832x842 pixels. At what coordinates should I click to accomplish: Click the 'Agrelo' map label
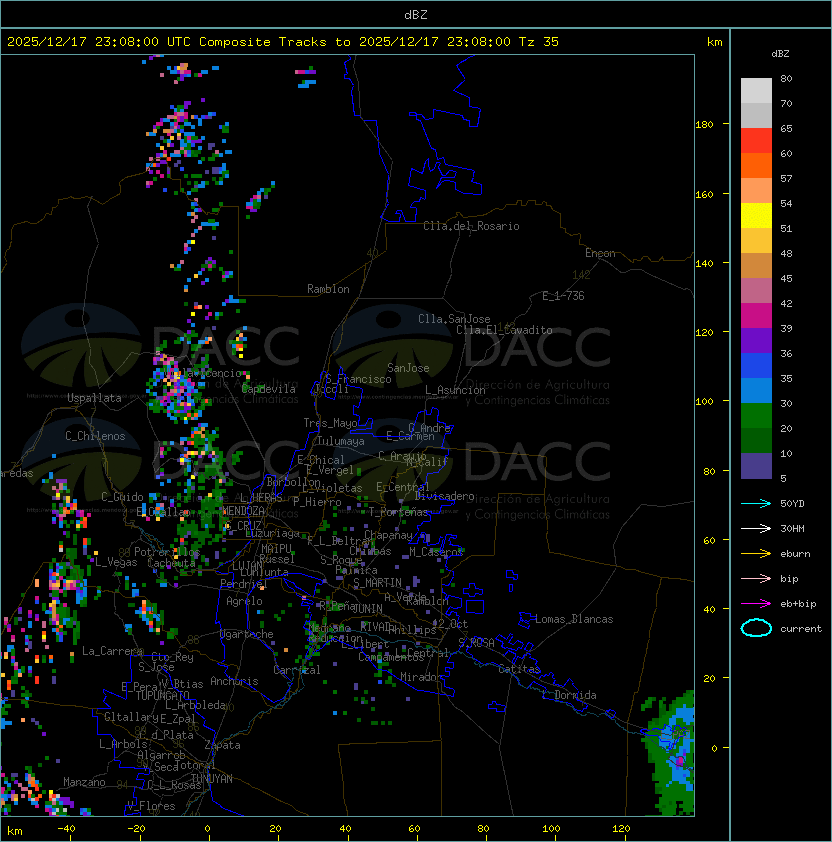[244, 601]
